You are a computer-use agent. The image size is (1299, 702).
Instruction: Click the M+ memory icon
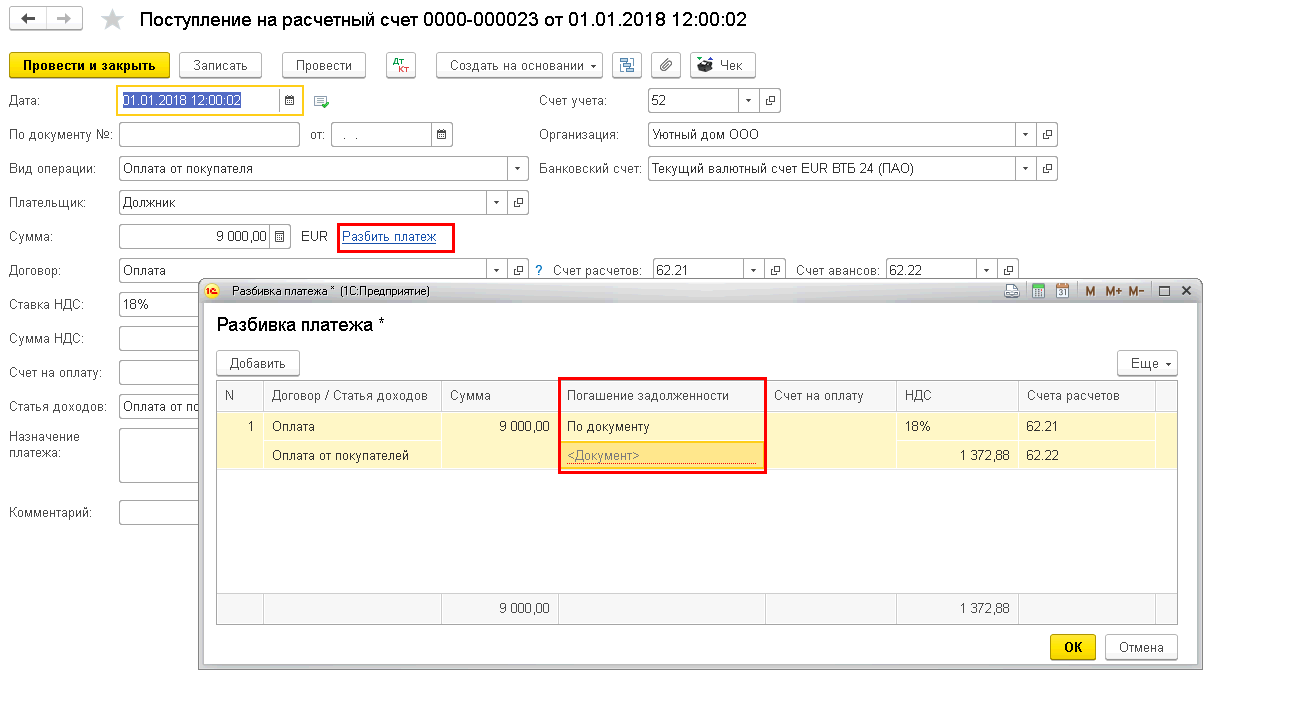tap(1113, 291)
